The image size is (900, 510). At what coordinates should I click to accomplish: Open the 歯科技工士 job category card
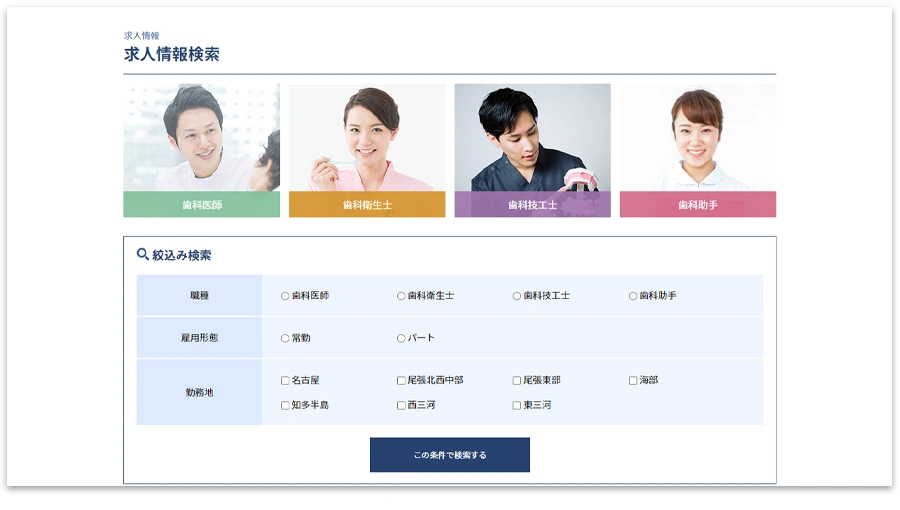533,150
